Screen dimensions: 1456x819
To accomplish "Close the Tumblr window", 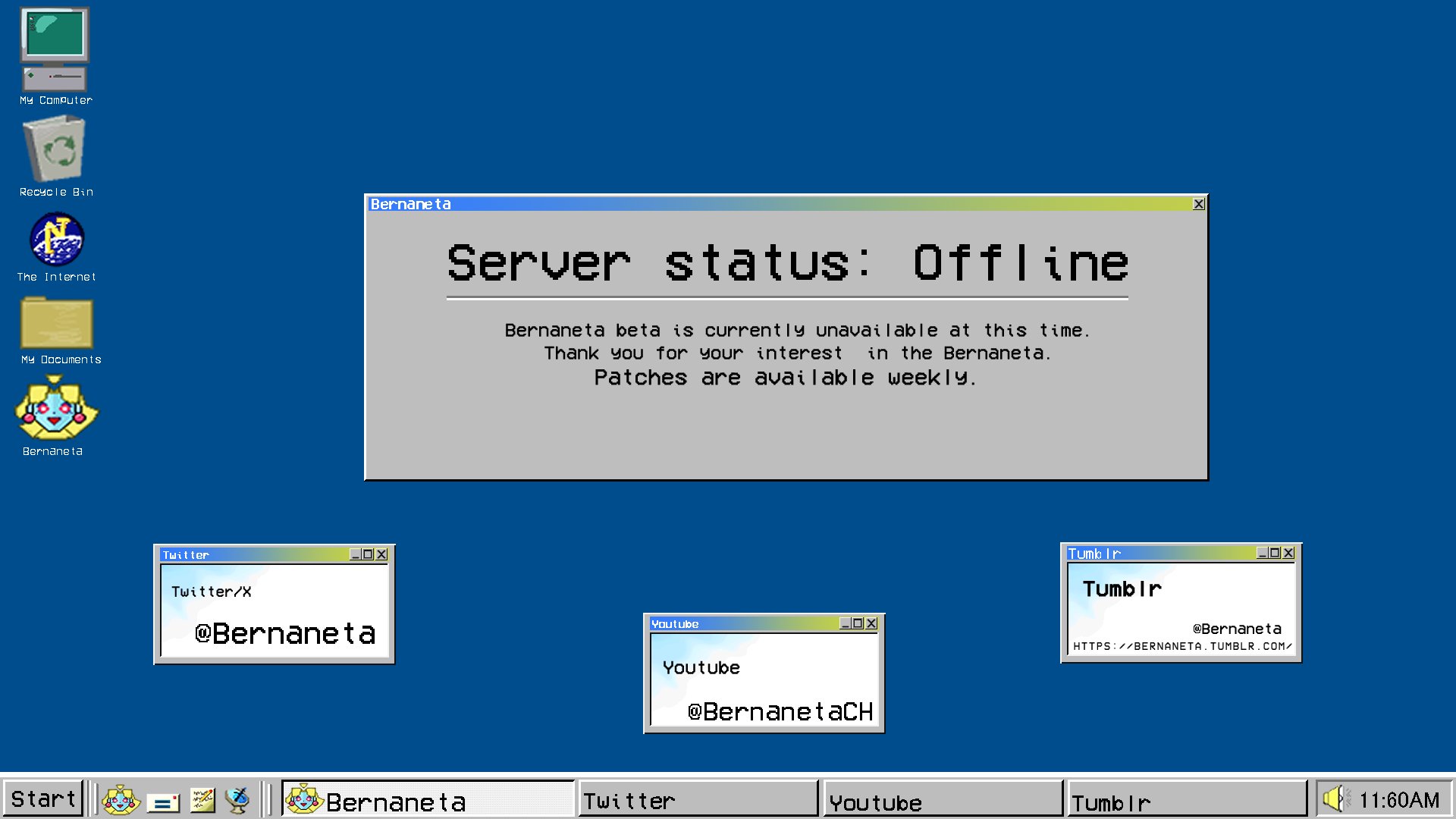I will [1288, 553].
